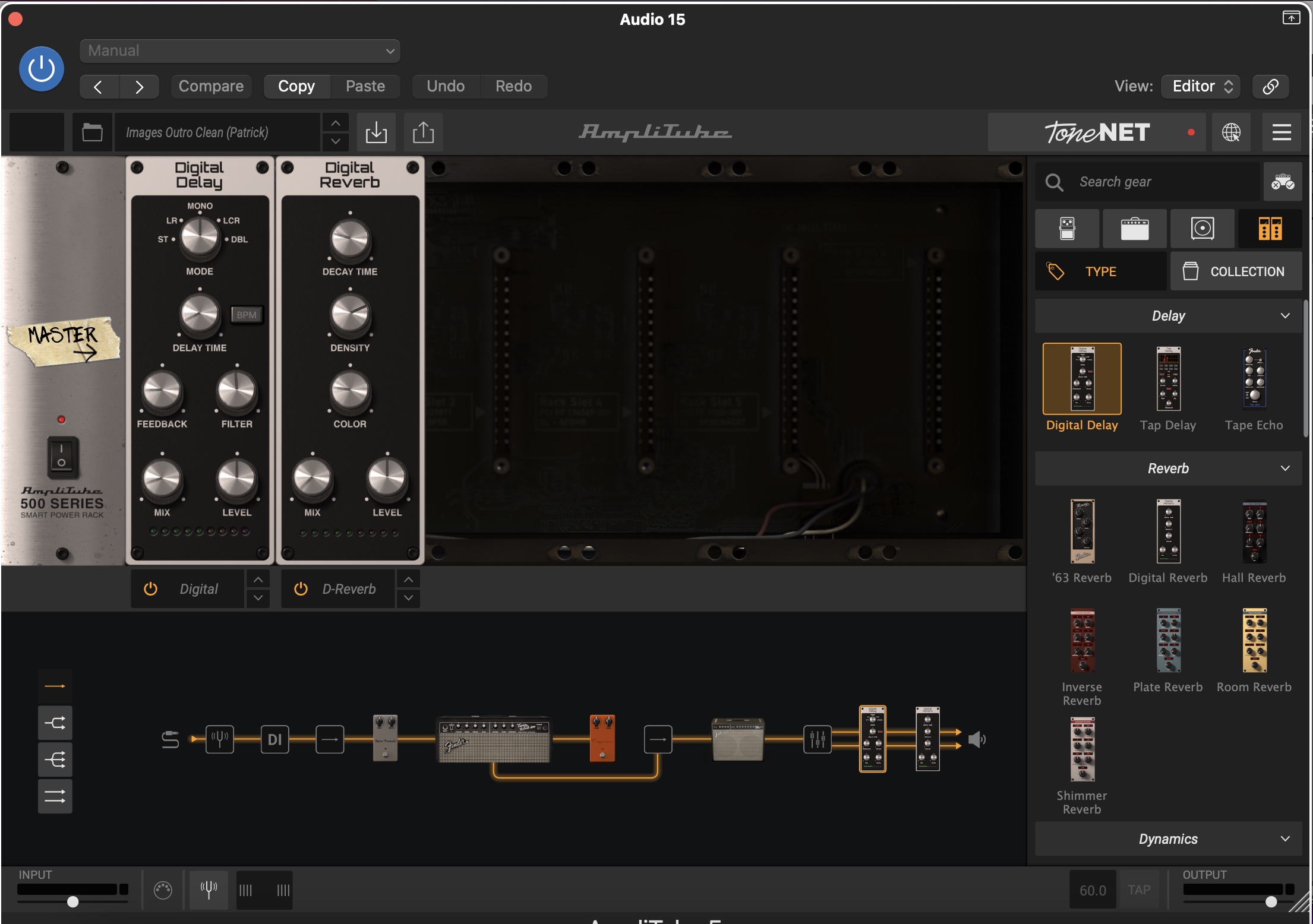Click the Copy button
Viewport: 1313px width, 924px height.
click(x=296, y=86)
